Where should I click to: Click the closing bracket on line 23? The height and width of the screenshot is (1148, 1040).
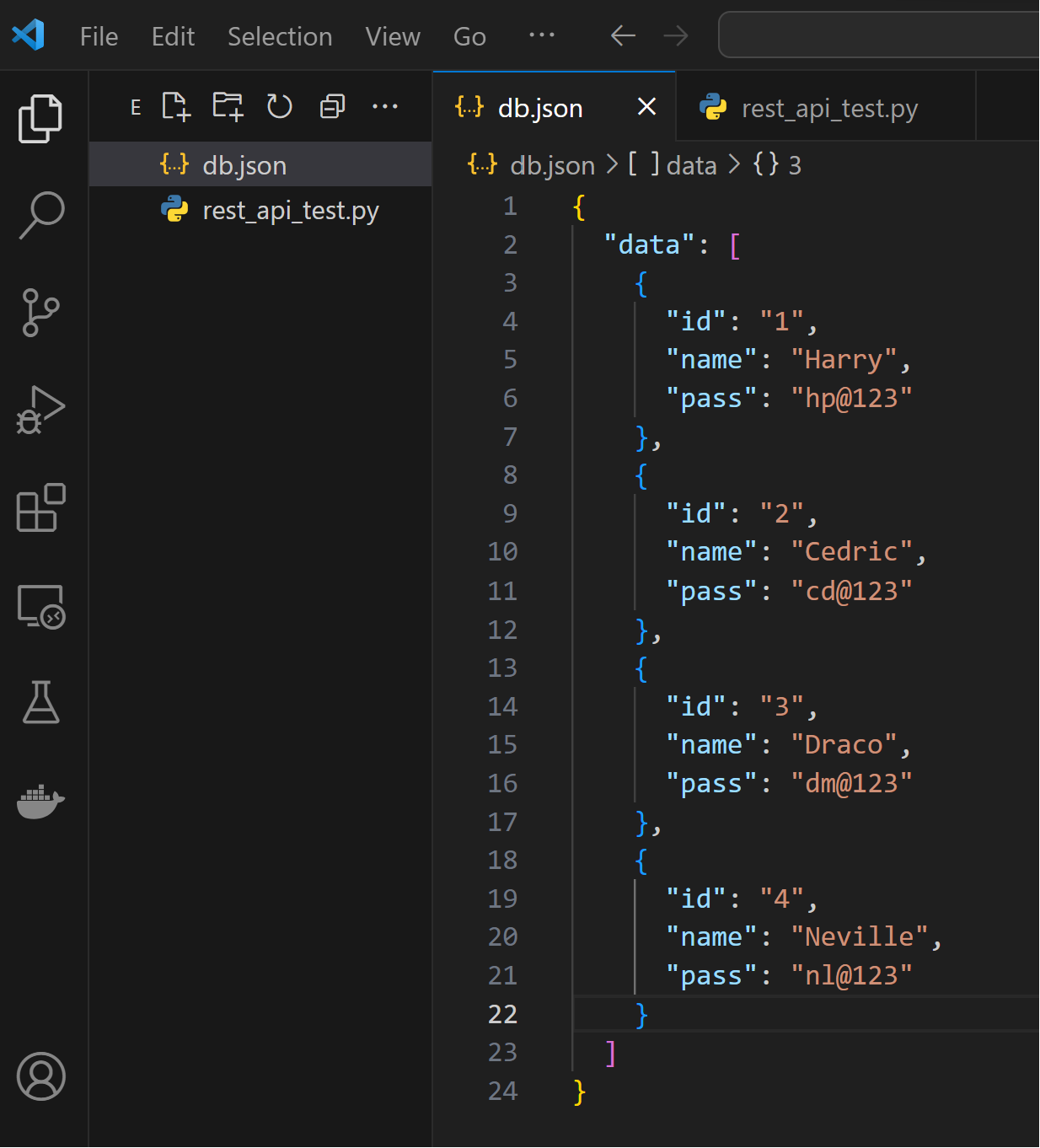click(611, 1053)
